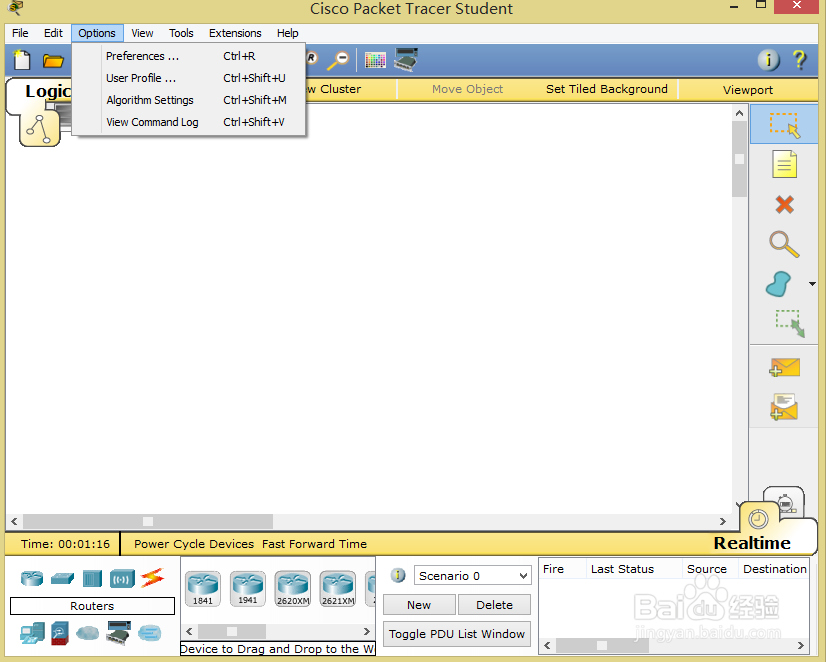Click the Add Complex PDU envelope
The image size is (826, 662).
[784, 407]
